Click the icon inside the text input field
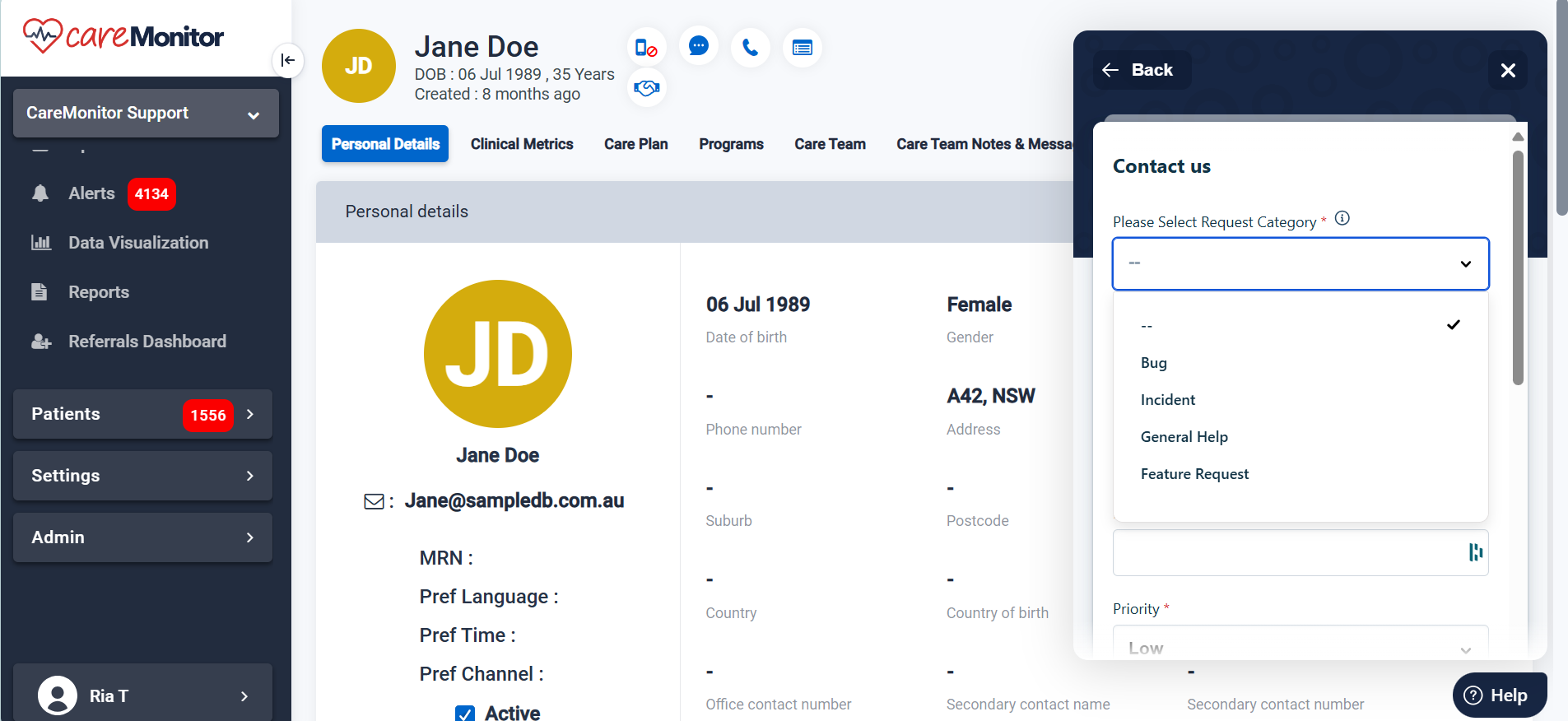 coord(1475,552)
